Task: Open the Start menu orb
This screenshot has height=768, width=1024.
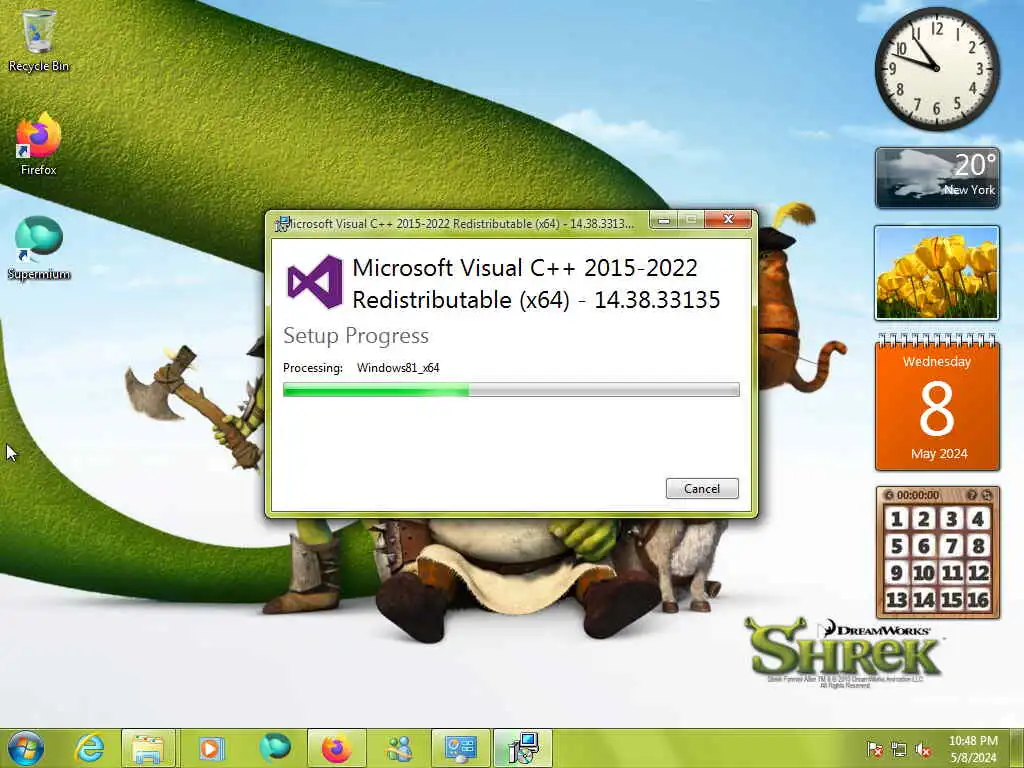Action: tap(26, 748)
